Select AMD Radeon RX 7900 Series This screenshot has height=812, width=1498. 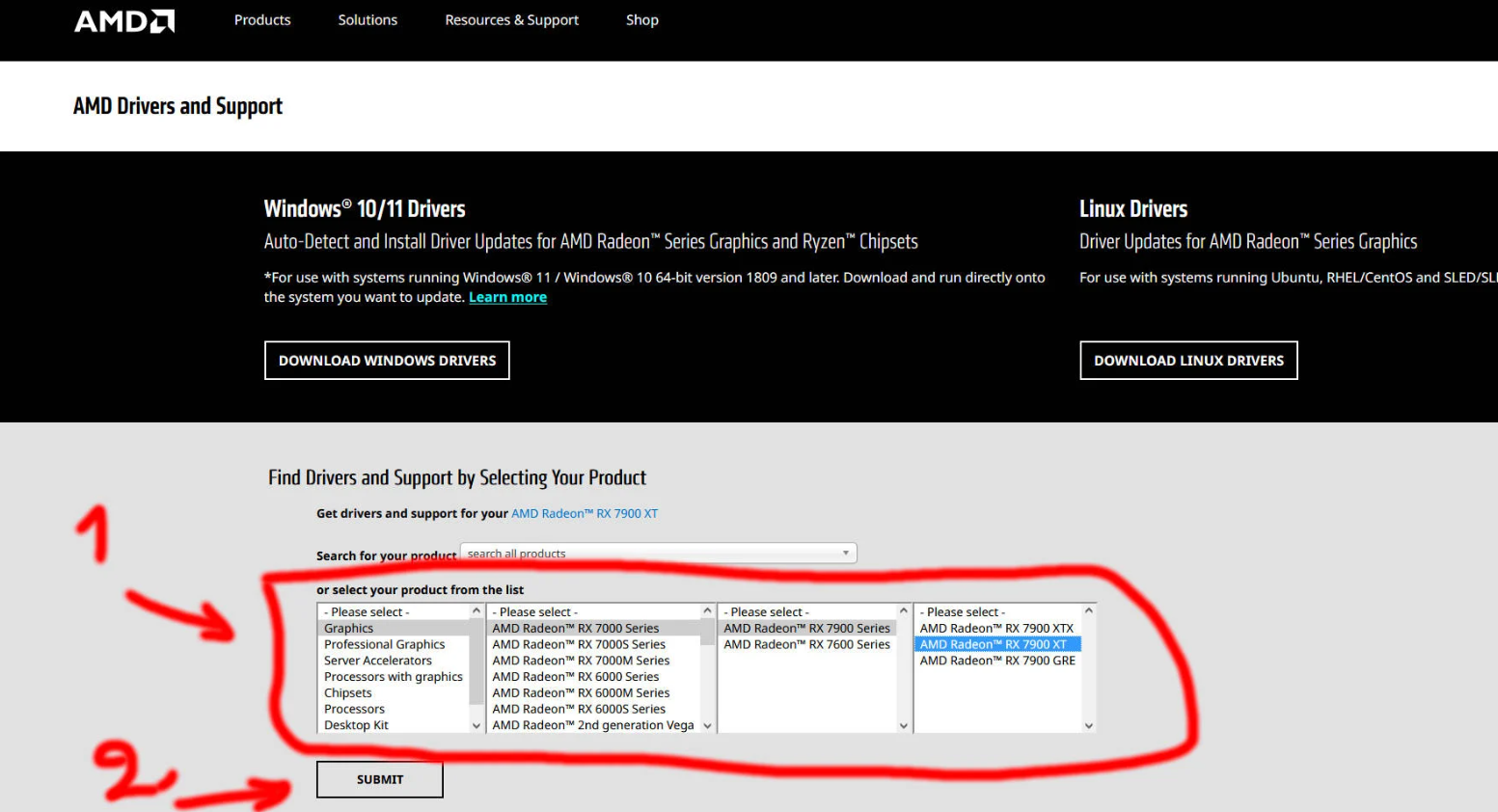(808, 629)
